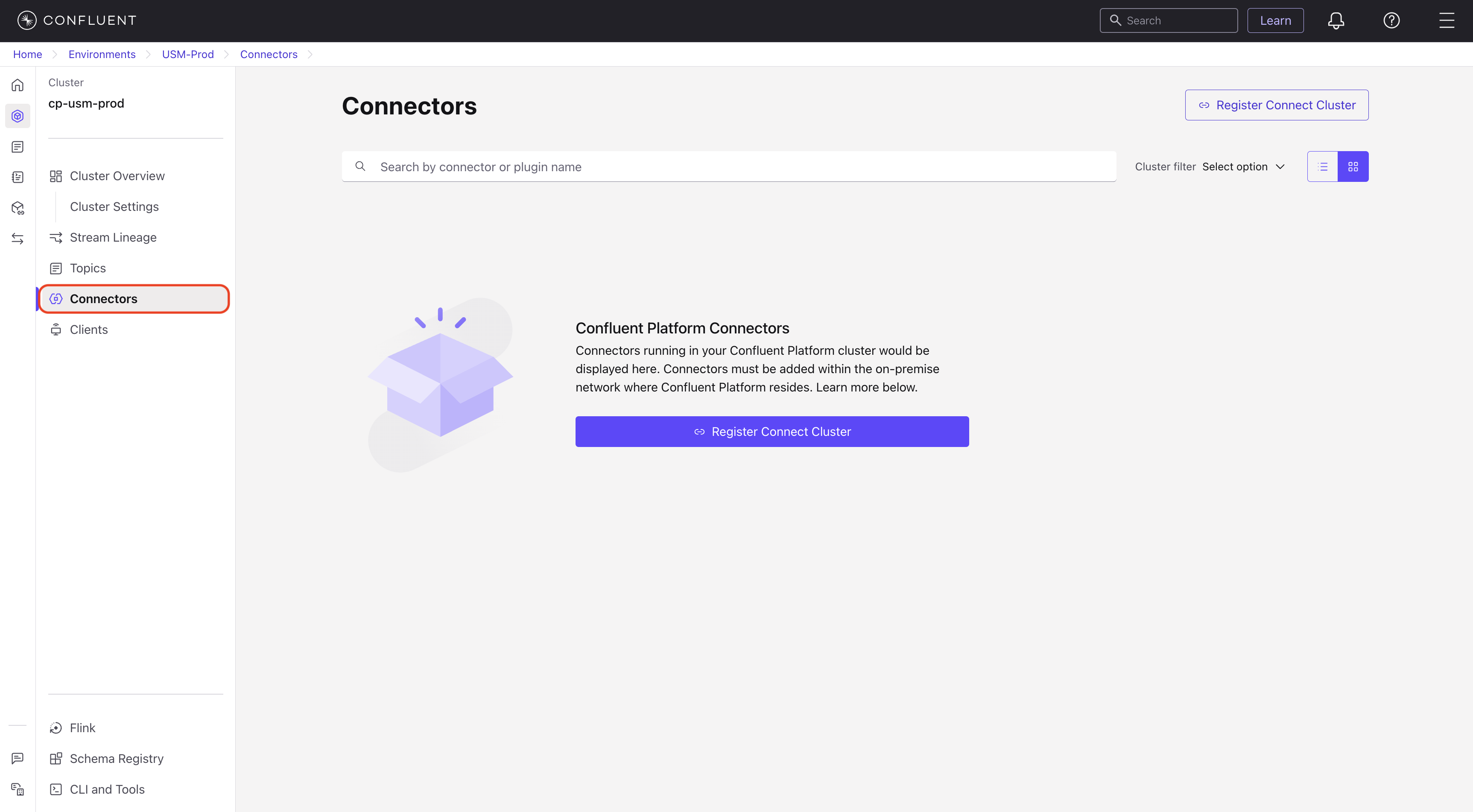Open Cluster Settings sub-item

click(114, 207)
